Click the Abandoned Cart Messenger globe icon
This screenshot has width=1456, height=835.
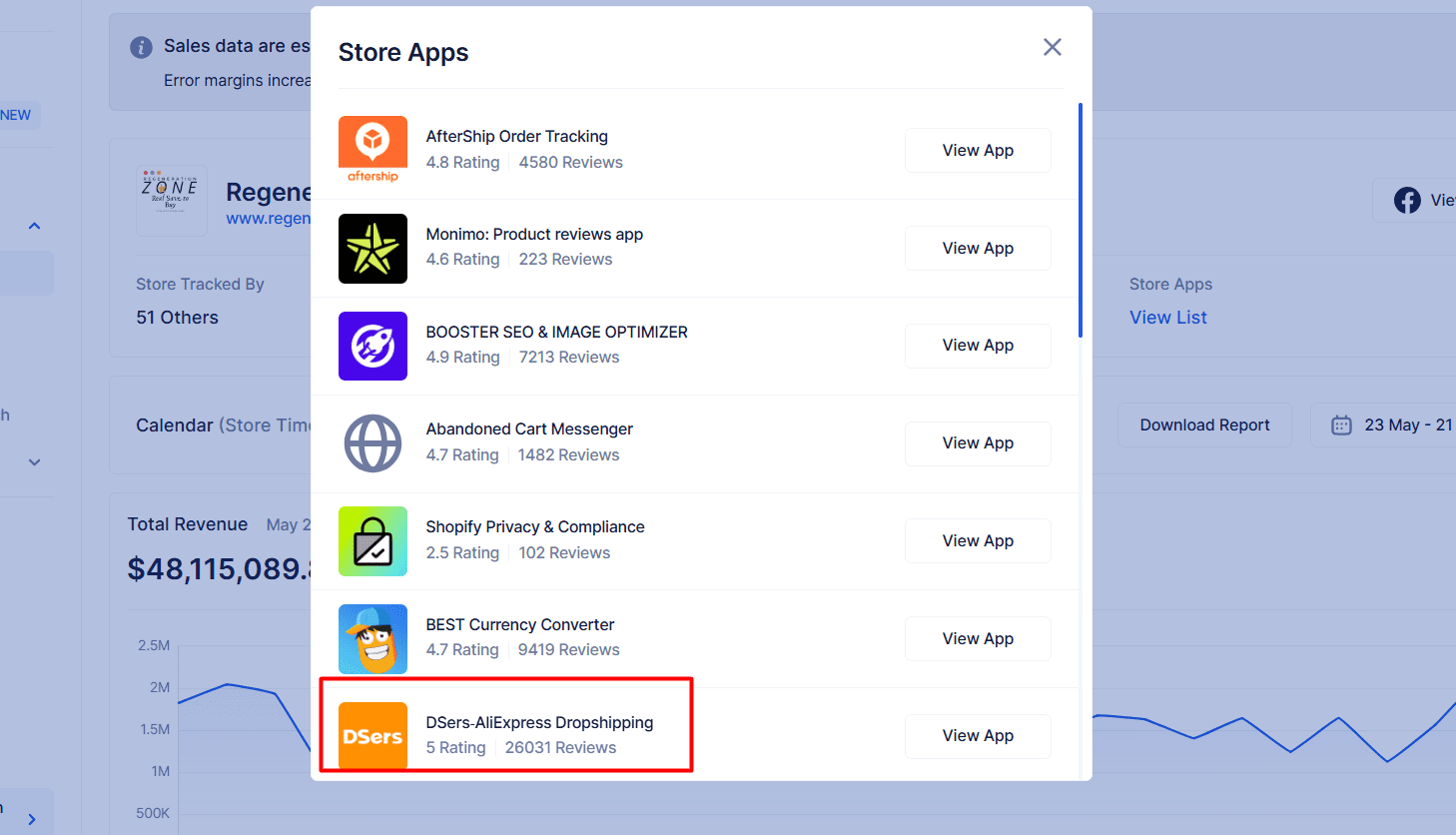click(x=372, y=443)
